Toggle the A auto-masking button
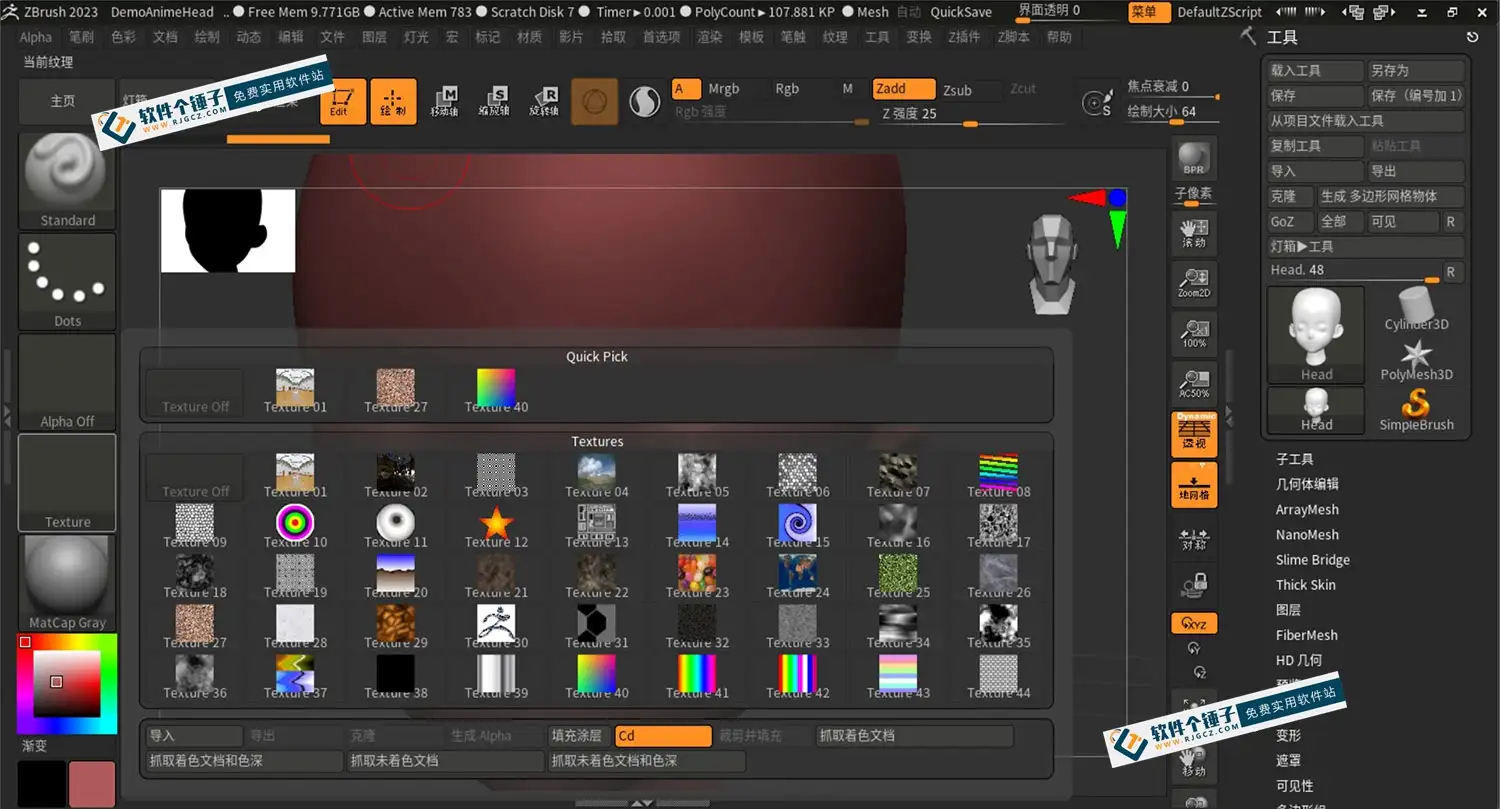The image size is (1500, 809). click(x=685, y=89)
